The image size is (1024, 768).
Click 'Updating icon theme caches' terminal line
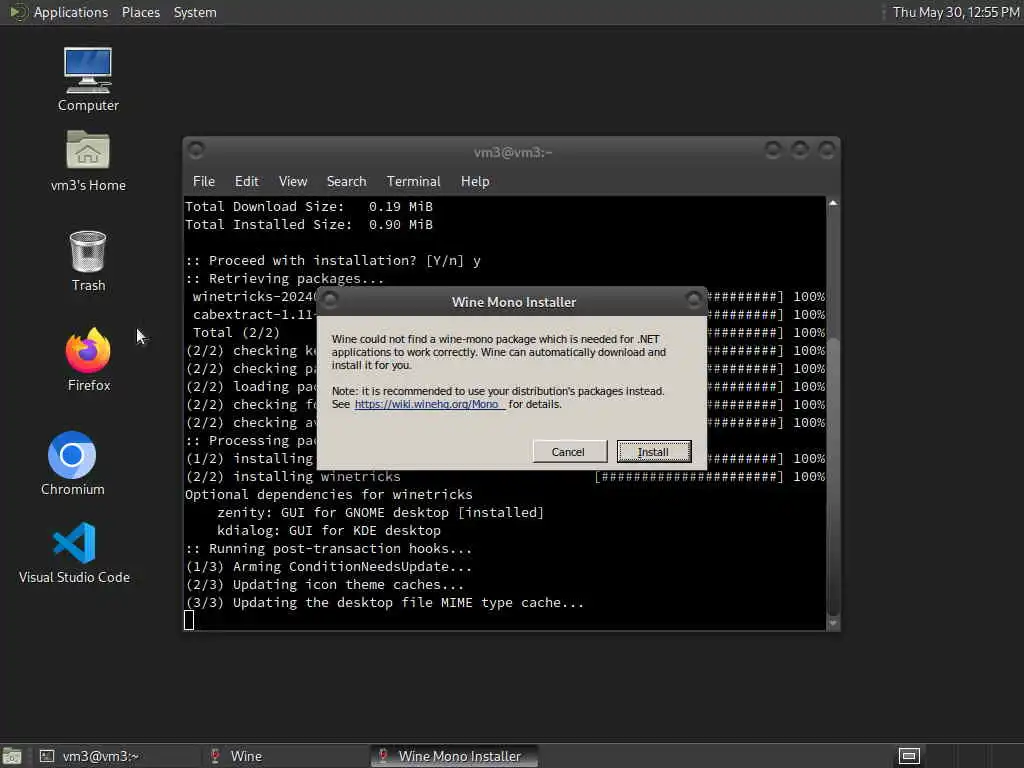tap(325, 584)
